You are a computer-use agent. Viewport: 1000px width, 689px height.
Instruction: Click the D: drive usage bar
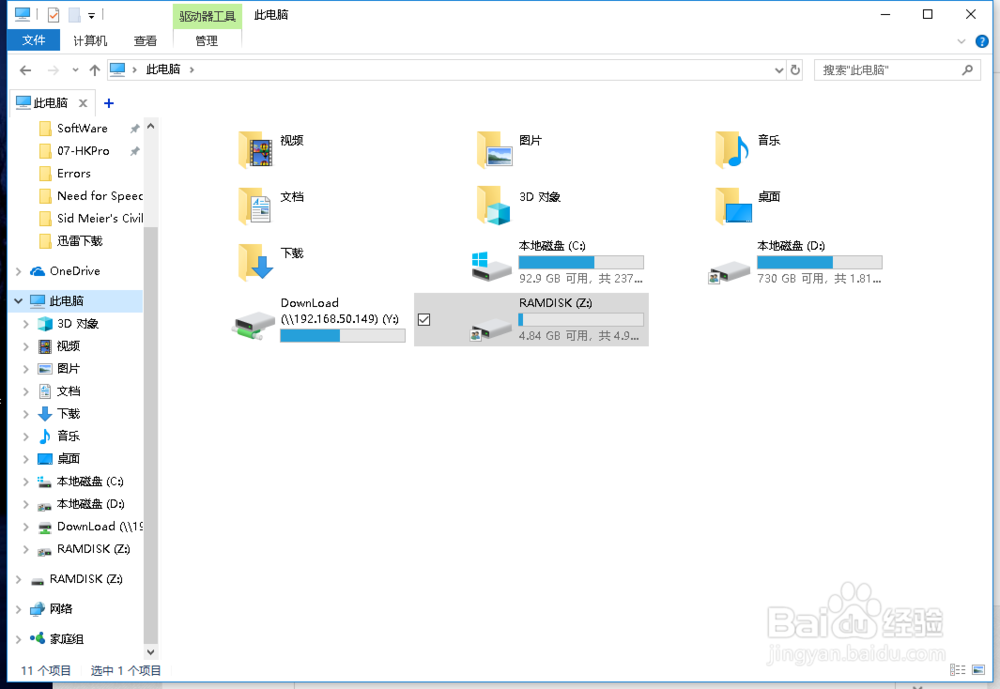(820, 262)
